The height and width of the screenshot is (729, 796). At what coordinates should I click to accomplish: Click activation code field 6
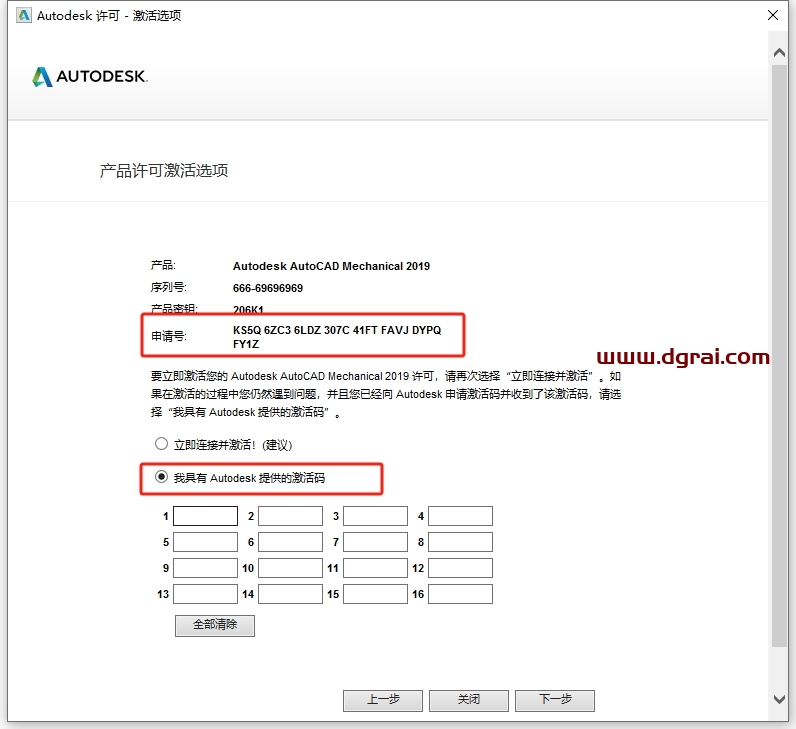290,542
